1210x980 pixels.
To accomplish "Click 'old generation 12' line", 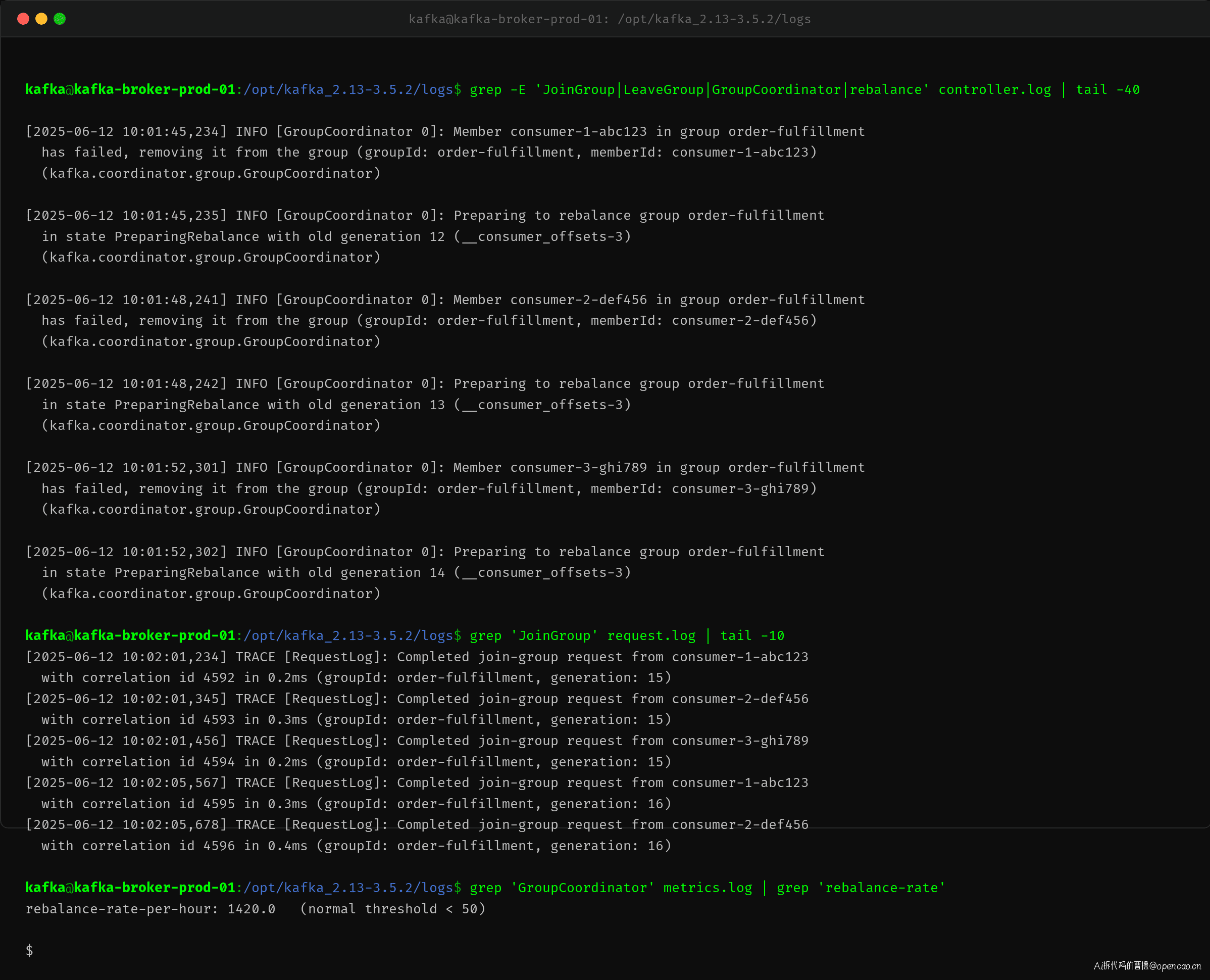I will tap(336, 236).
